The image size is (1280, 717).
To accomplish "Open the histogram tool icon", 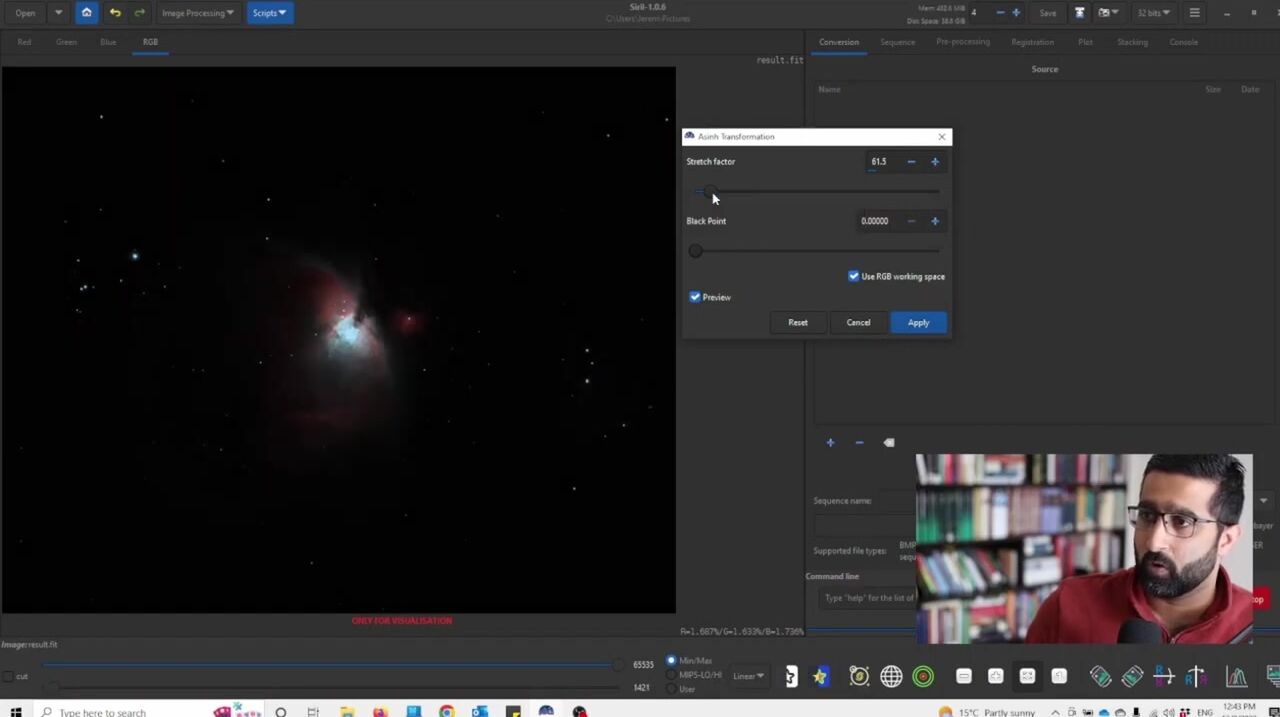I will pyautogui.click(x=1237, y=677).
